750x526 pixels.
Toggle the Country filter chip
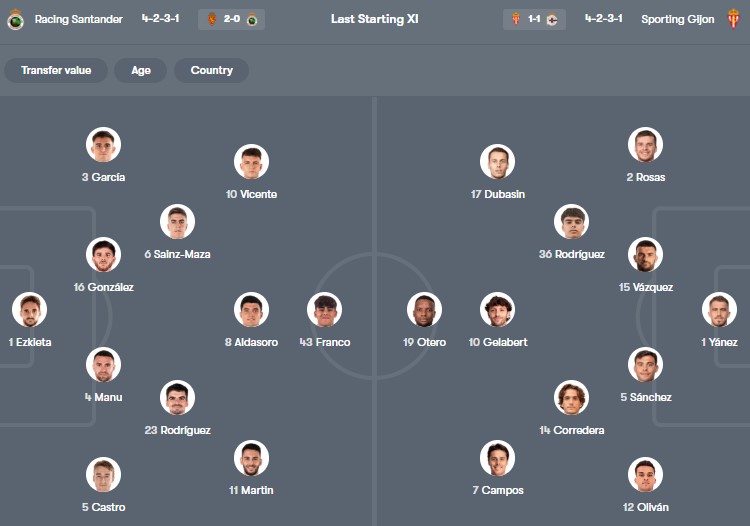click(x=211, y=70)
